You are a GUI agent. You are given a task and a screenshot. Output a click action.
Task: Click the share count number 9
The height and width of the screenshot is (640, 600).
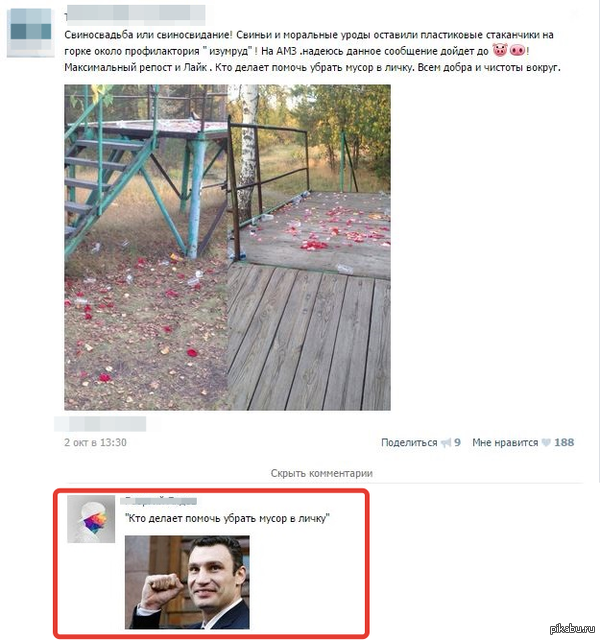[457, 442]
